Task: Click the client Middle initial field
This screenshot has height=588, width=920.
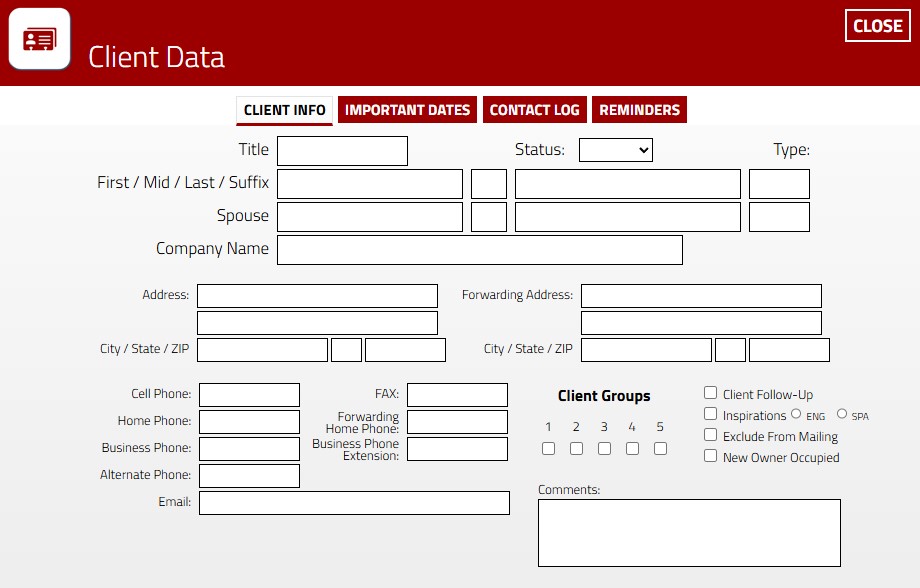Action: tap(489, 184)
